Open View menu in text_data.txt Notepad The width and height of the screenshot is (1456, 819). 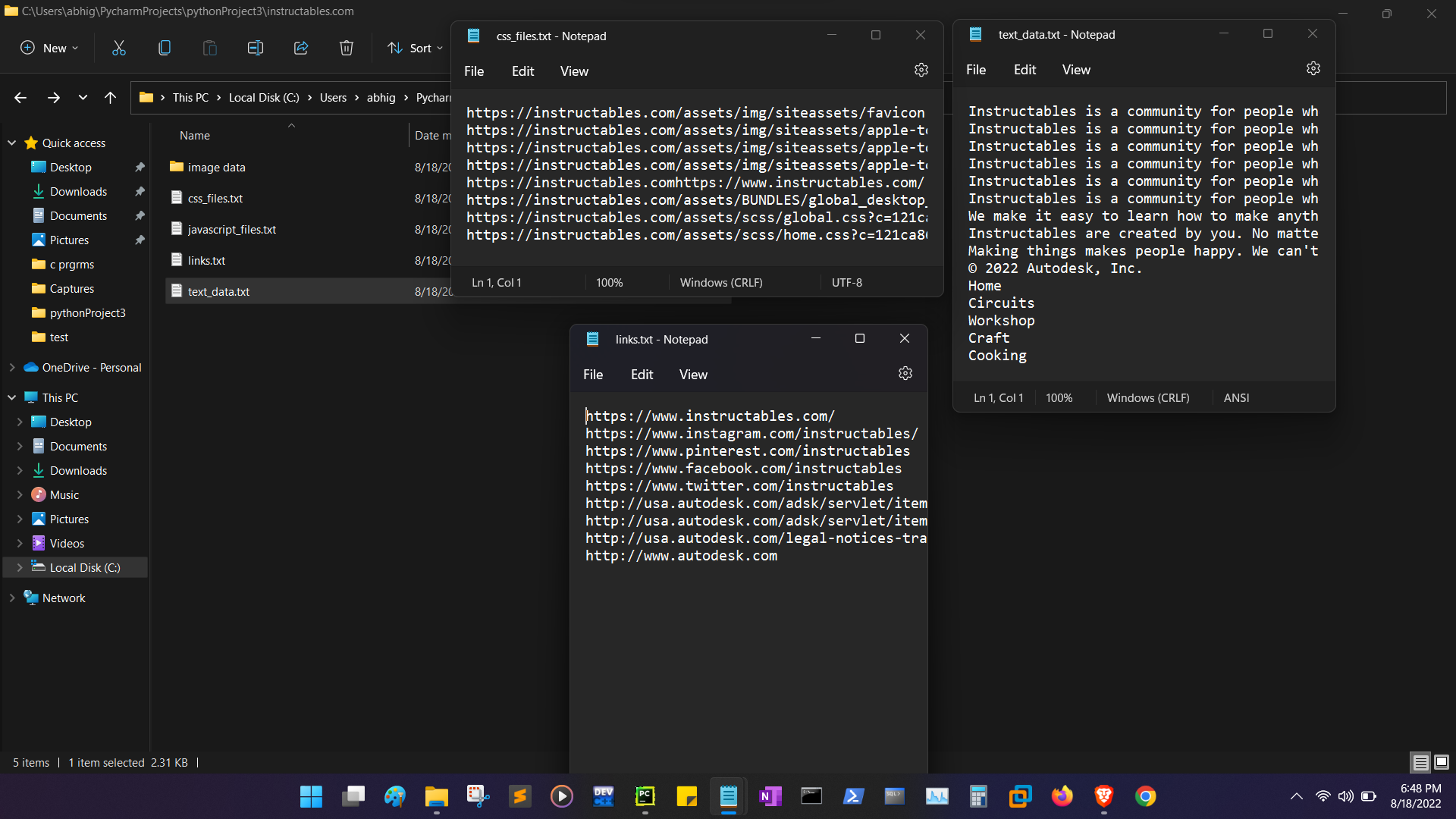coord(1076,70)
